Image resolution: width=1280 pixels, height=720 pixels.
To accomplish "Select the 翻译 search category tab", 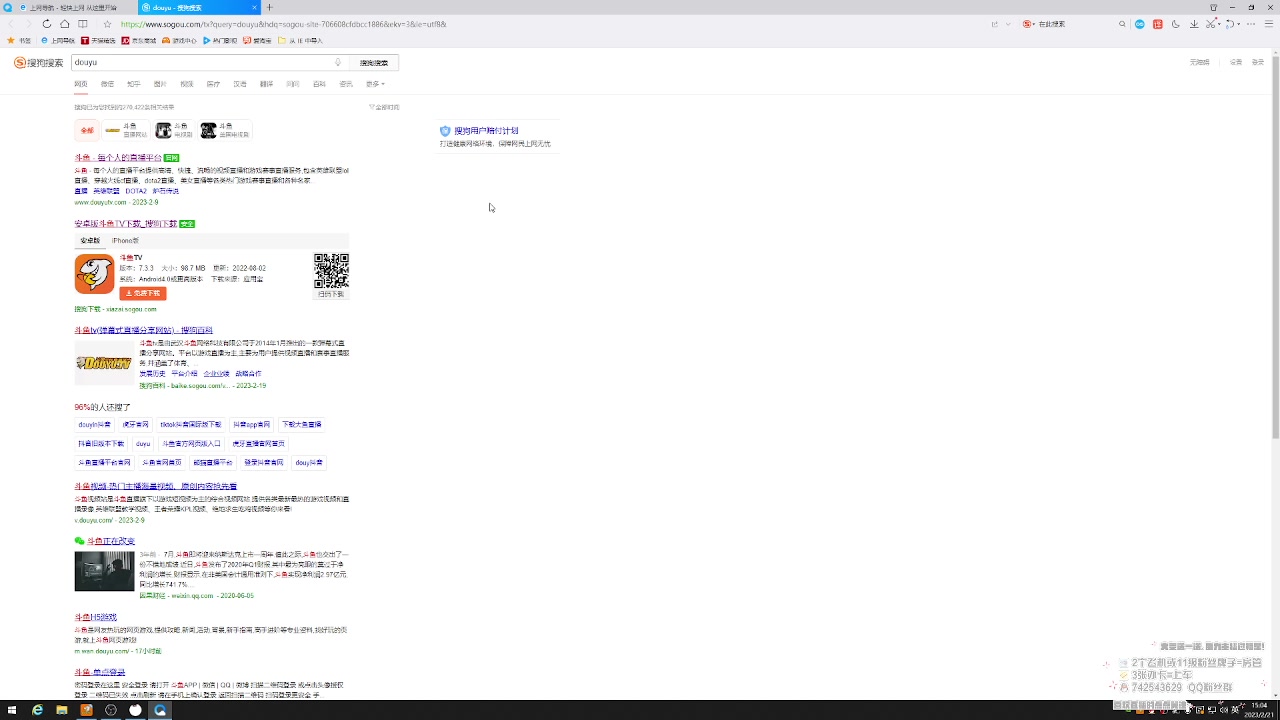I will tap(267, 84).
